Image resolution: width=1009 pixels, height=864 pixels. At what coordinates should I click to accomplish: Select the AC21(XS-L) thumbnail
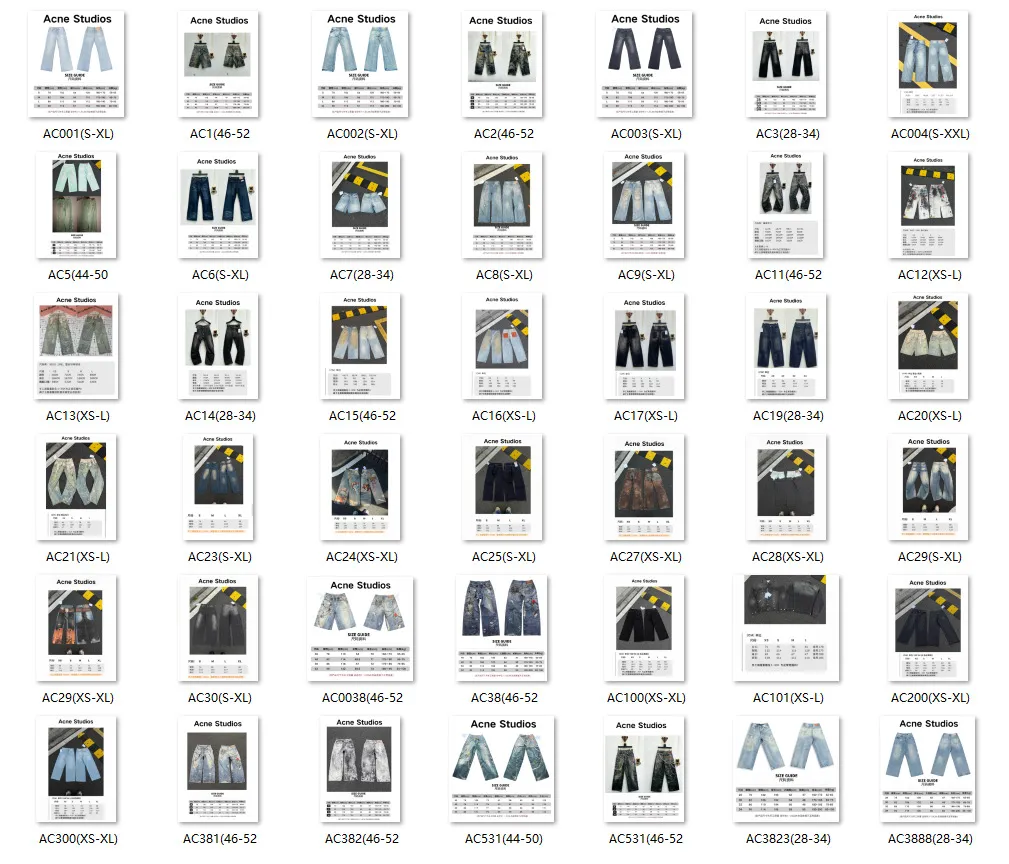coord(77,487)
